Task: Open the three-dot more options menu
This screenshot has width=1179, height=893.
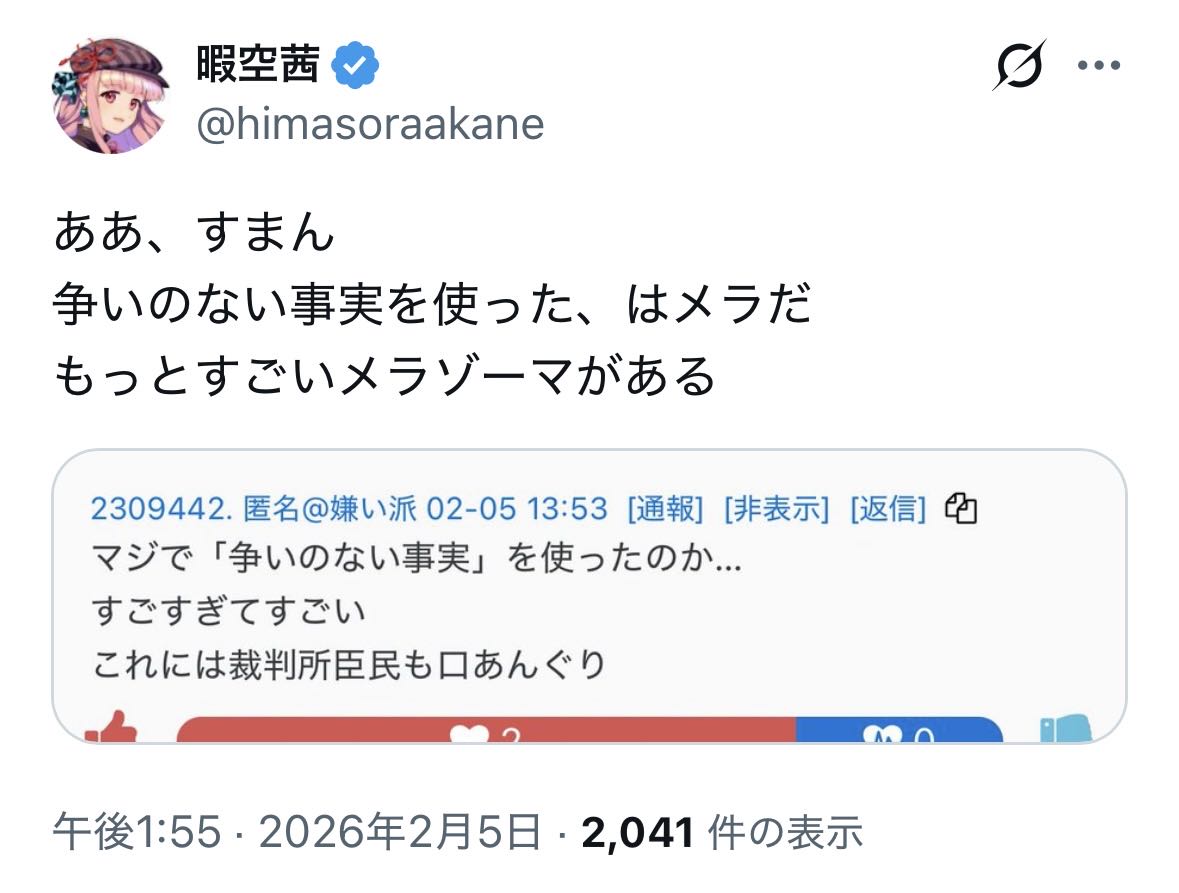Action: (x=1098, y=66)
